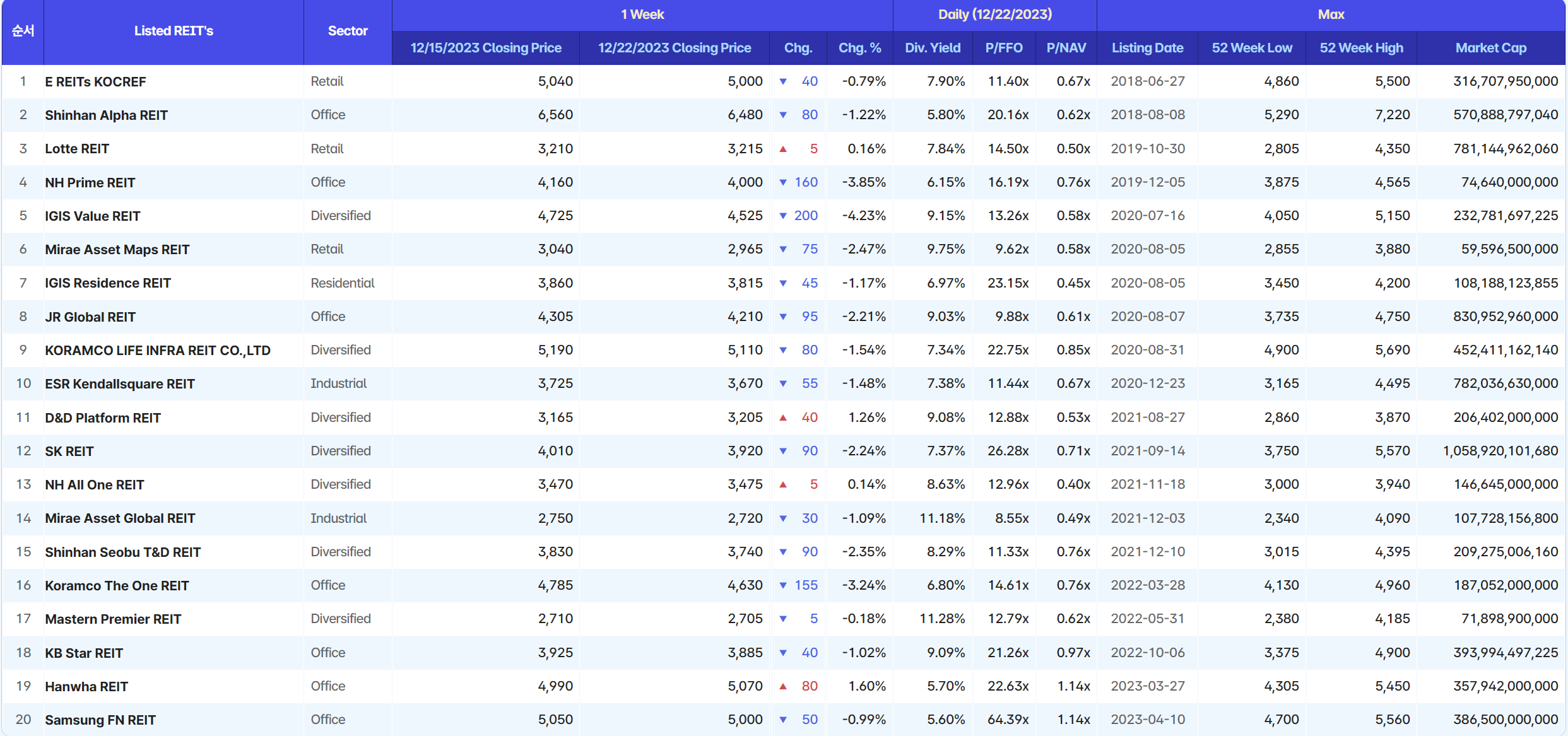Click the down arrow in KORAMCO LIFE INFRA REIT row
The width and height of the screenshot is (1568, 736).
click(783, 350)
